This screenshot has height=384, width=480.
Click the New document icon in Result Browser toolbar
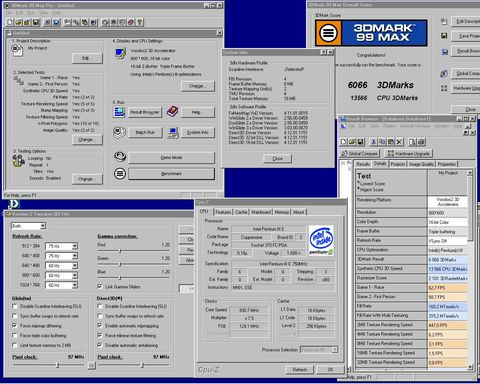coord(343,142)
